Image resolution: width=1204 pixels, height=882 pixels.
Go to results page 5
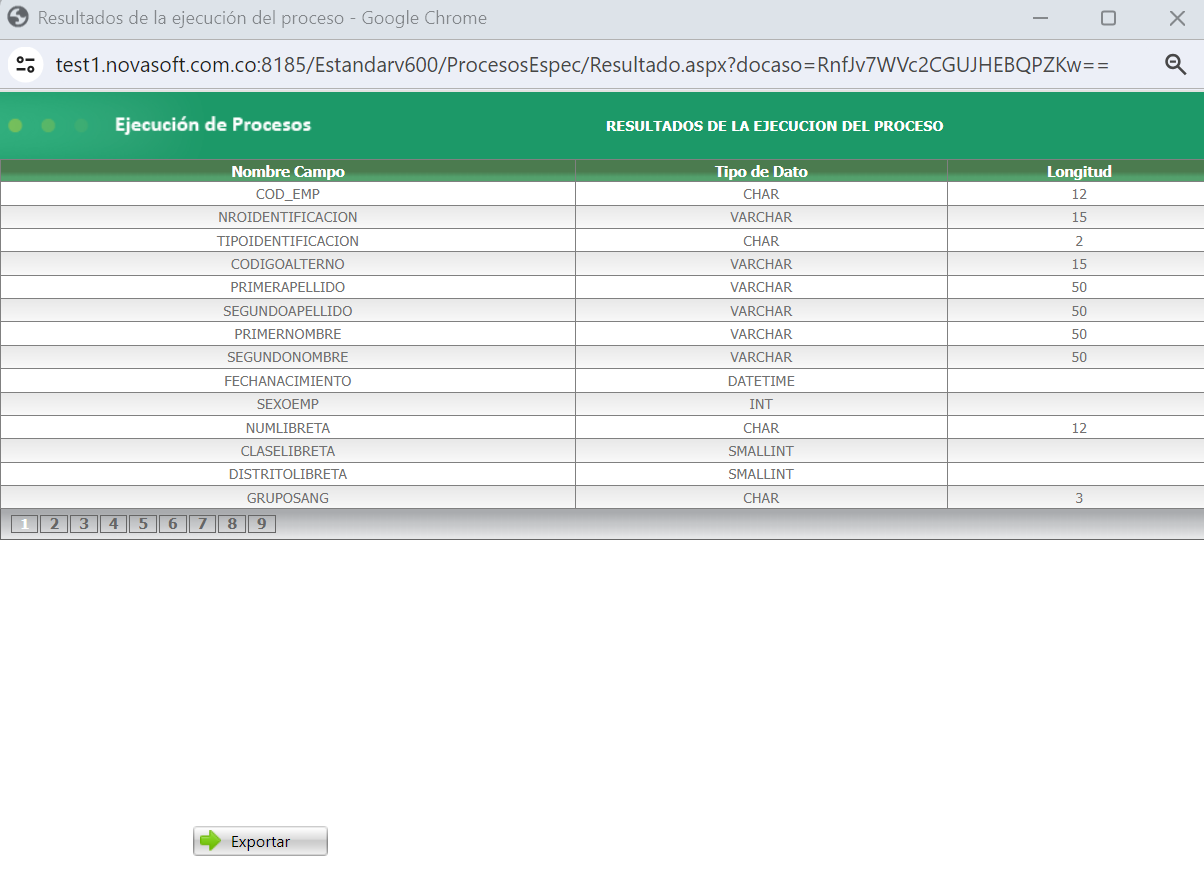(x=143, y=524)
